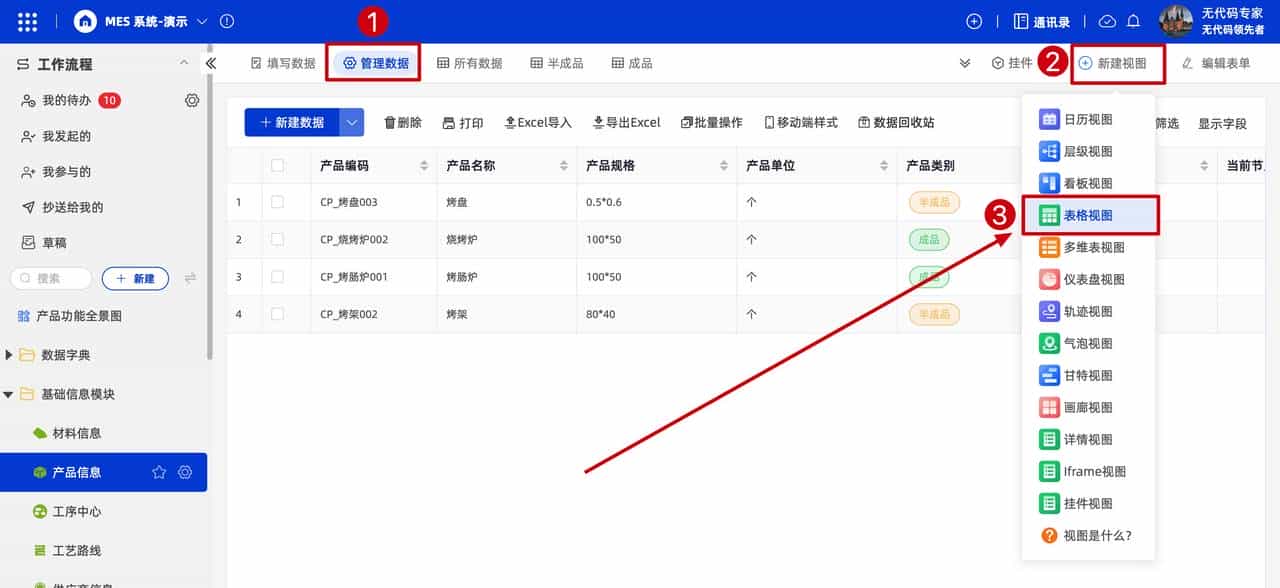Open the print (打印) tool
The height and width of the screenshot is (588, 1280).
tap(461, 122)
